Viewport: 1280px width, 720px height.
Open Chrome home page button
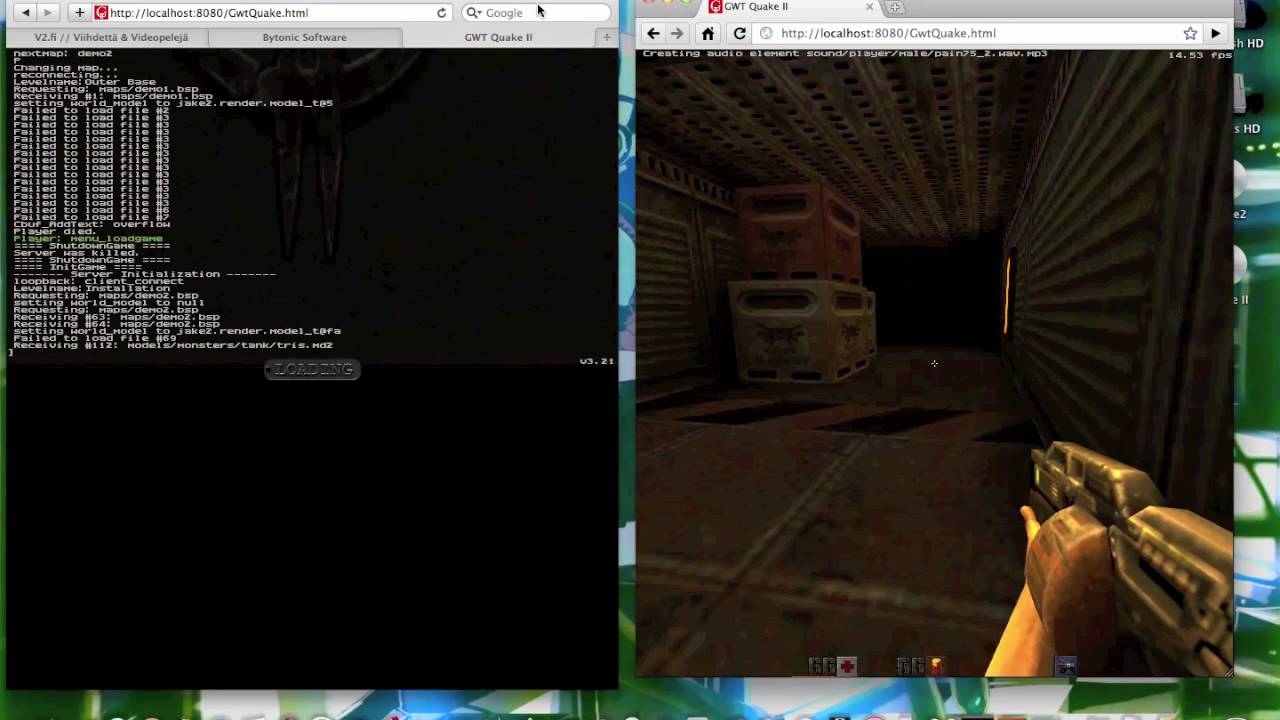coord(708,33)
